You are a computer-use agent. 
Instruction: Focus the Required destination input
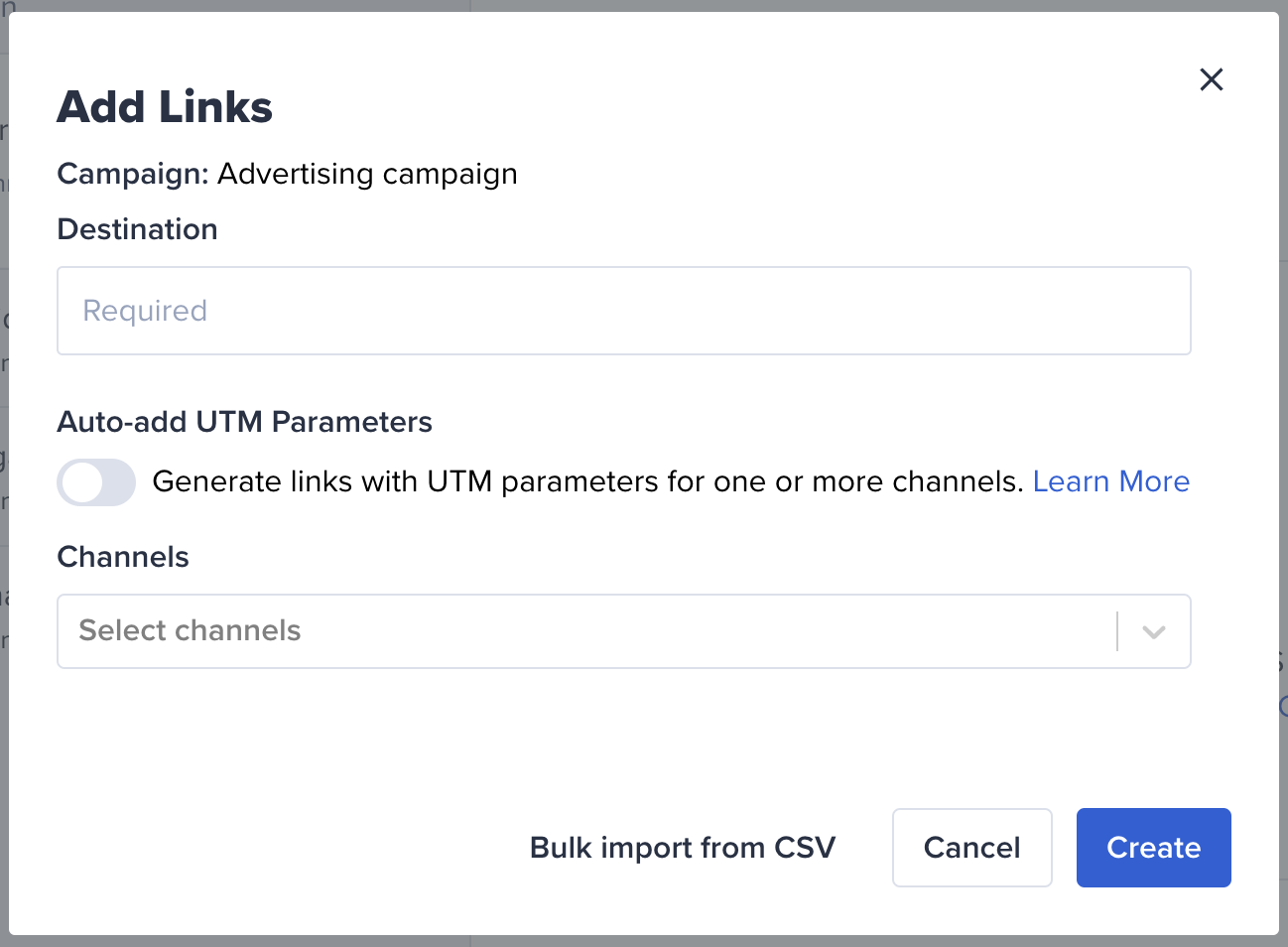[623, 311]
